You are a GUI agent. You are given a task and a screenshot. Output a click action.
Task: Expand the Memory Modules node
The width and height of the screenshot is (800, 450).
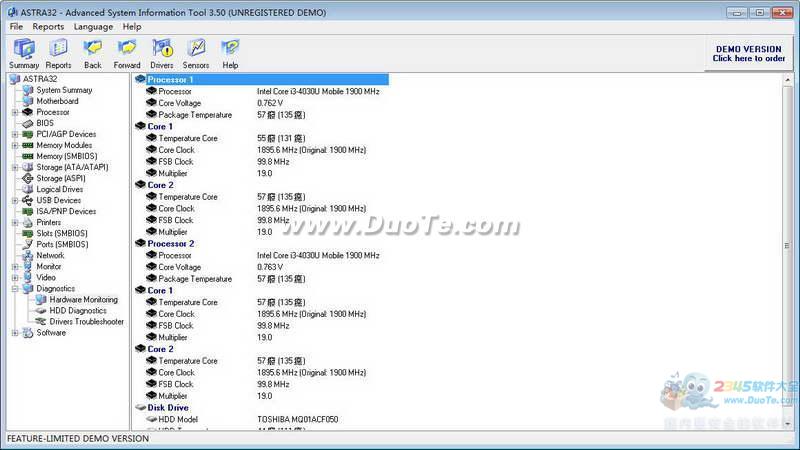tap(15, 145)
